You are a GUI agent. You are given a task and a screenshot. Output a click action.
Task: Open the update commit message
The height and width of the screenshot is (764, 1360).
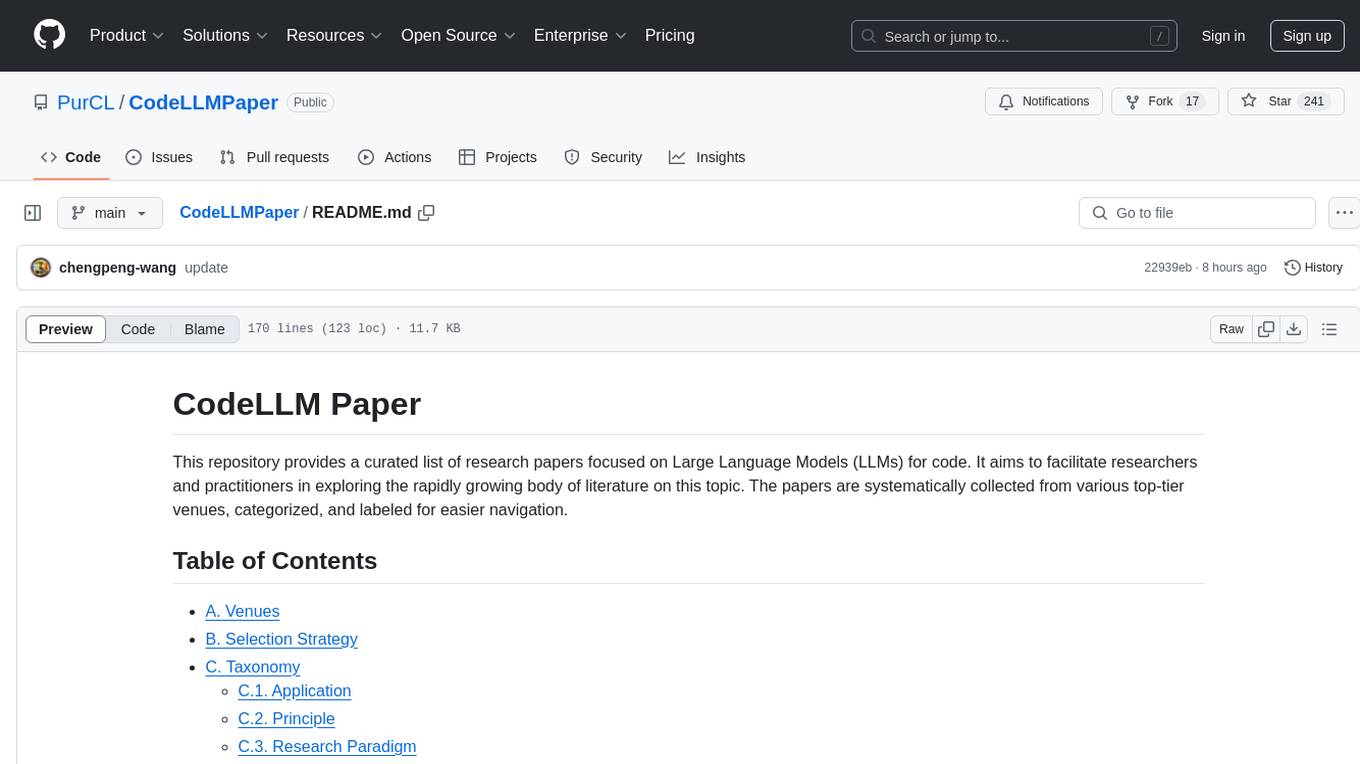[x=206, y=268]
